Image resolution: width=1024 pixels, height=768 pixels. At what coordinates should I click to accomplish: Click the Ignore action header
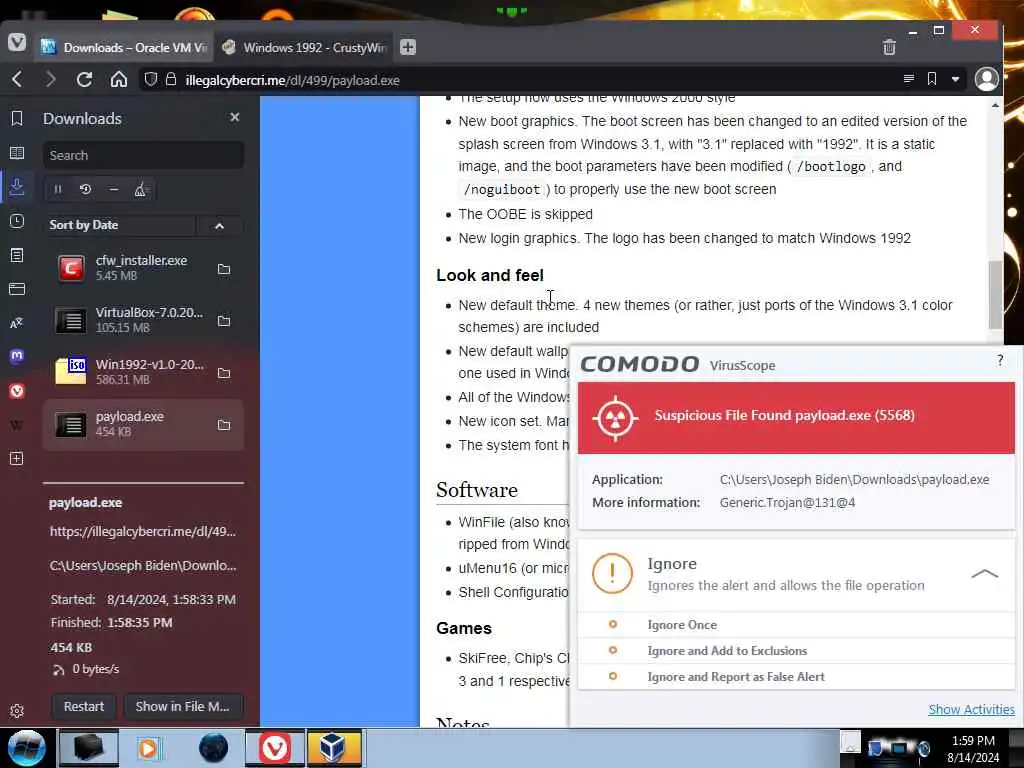pyautogui.click(x=796, y=574)
